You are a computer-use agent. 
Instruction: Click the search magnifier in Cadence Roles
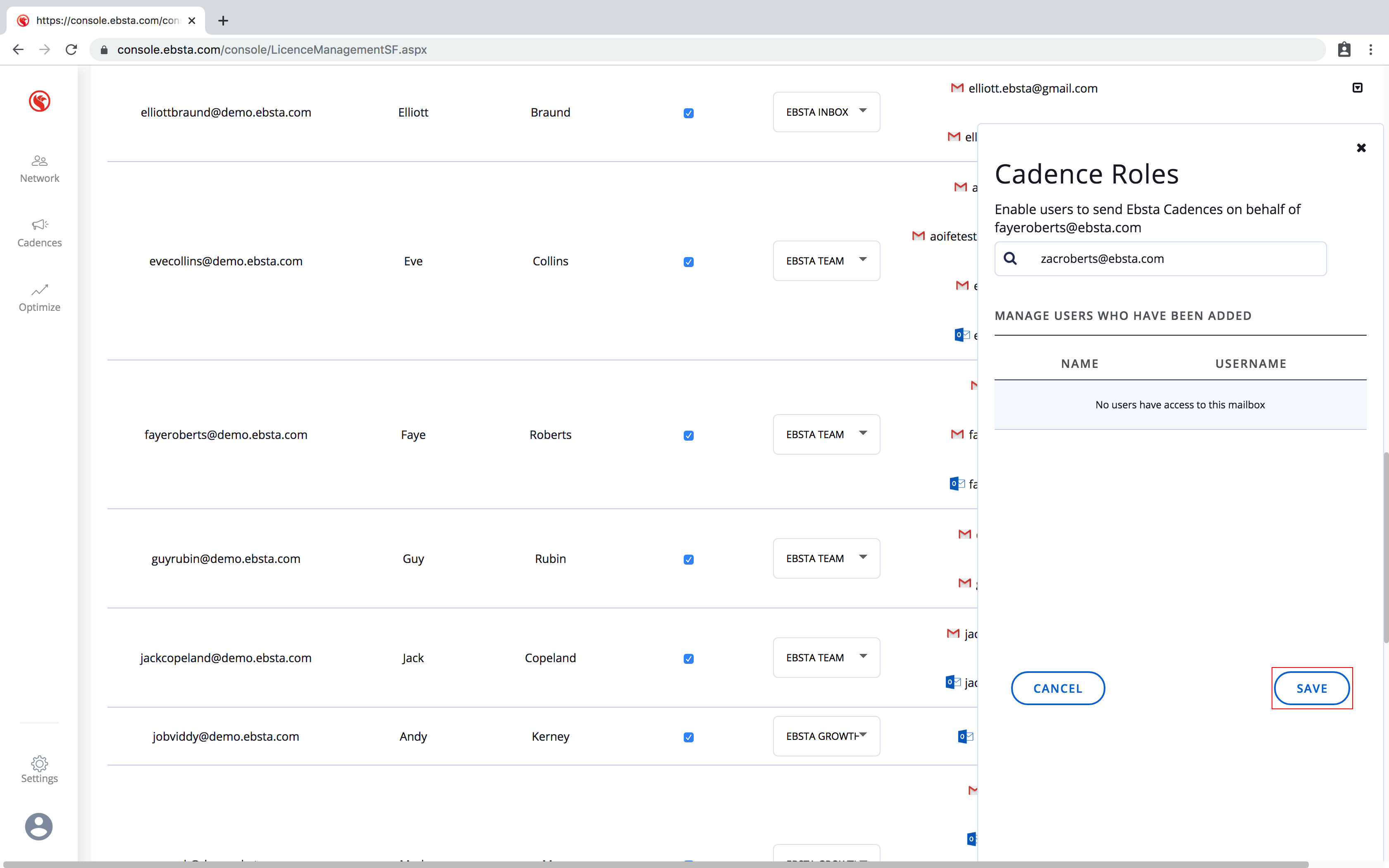1010,259
